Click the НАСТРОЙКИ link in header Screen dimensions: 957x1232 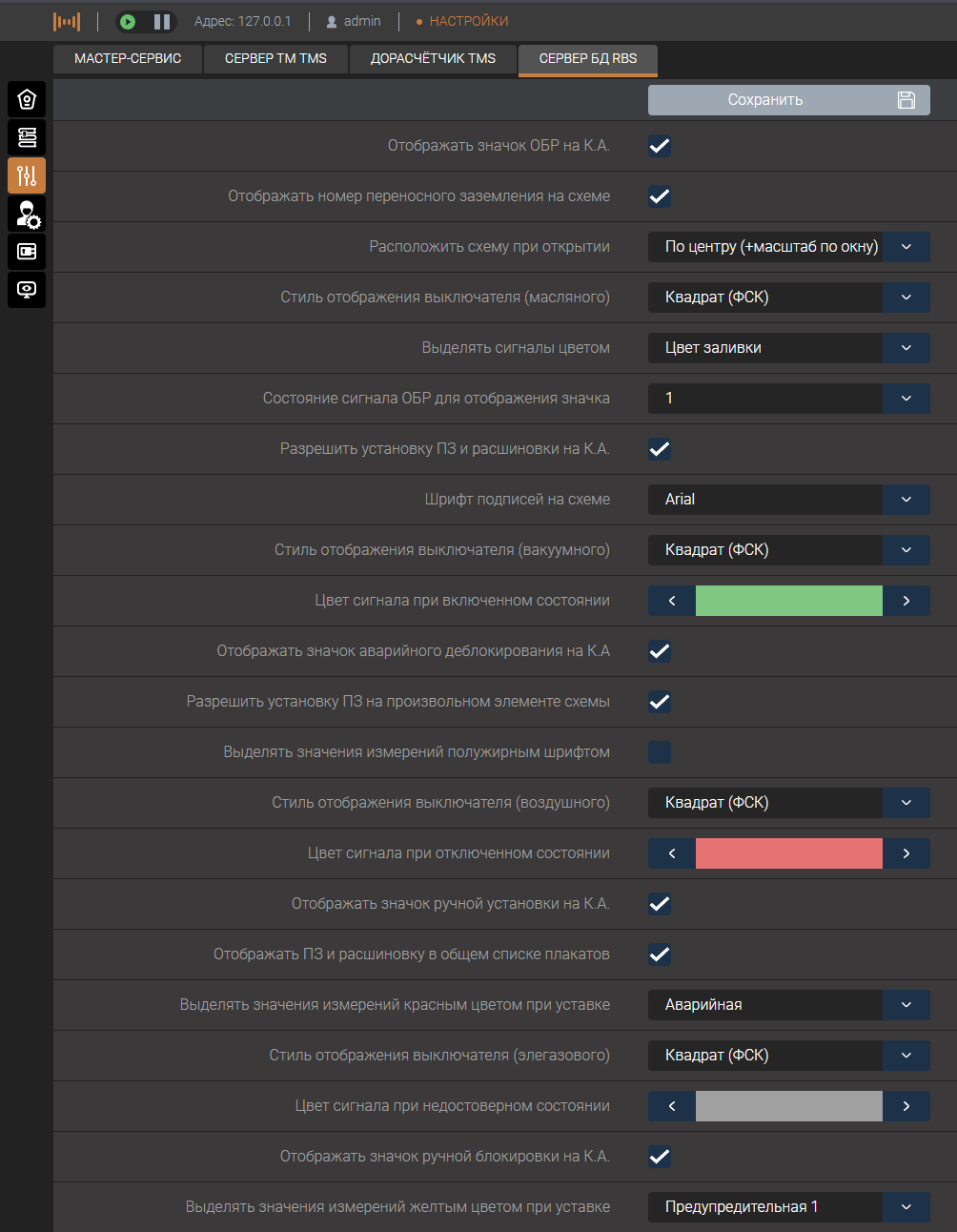click(468, 21)
